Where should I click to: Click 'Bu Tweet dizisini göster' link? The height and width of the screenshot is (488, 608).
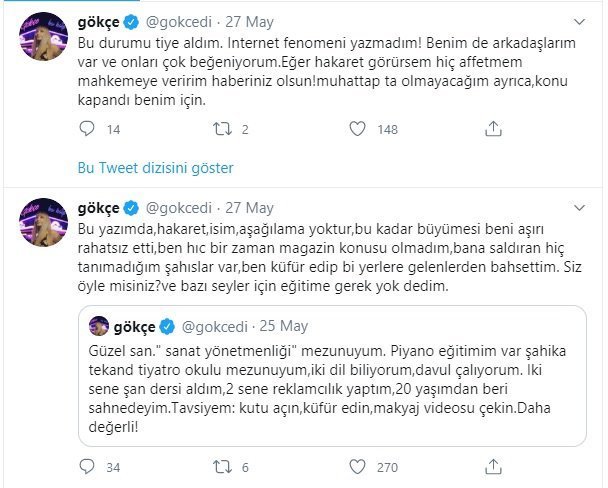(x=155, y=166)
